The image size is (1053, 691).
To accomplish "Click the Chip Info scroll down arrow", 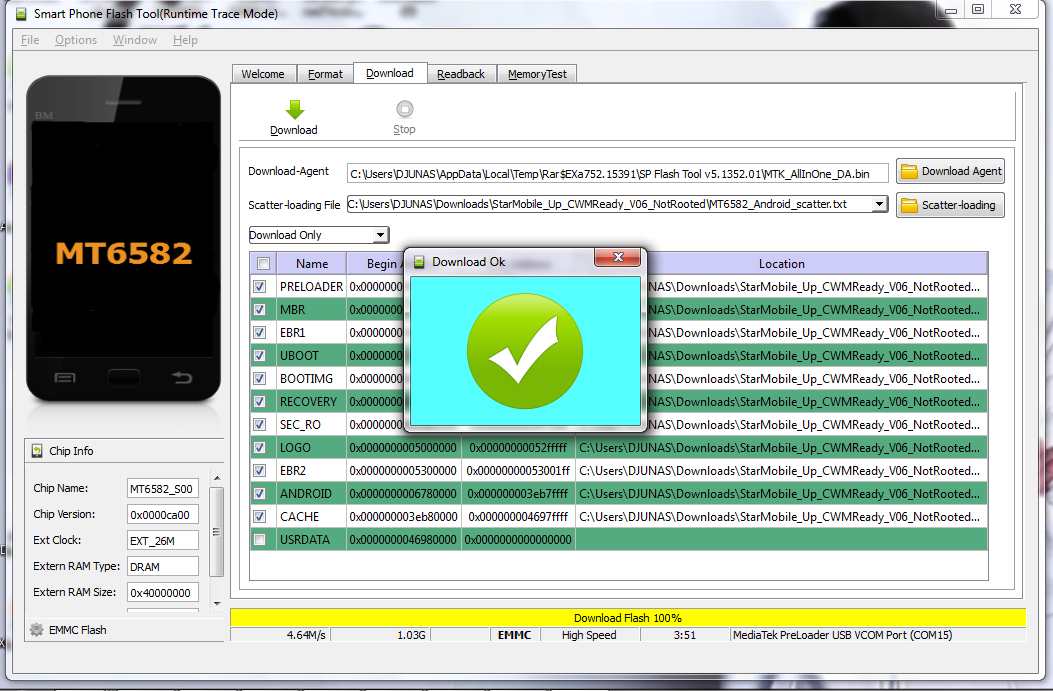I will point(217,603).
